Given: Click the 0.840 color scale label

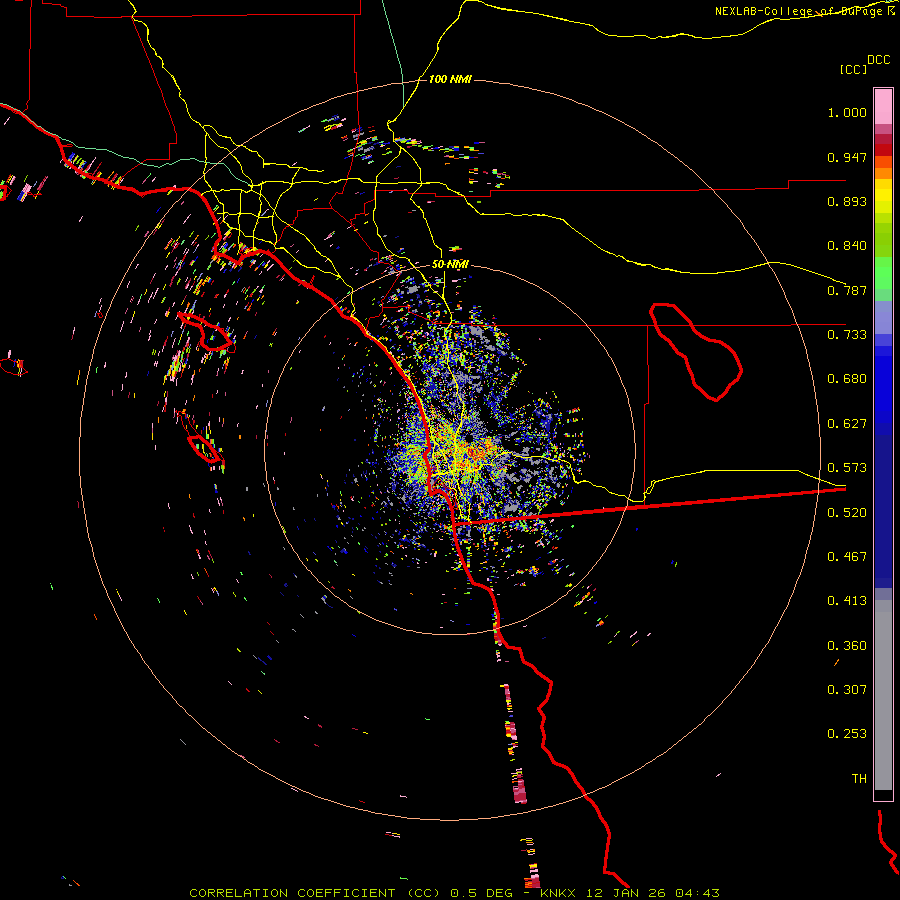Looking at the screenshot, I should [x=847, y=246].
